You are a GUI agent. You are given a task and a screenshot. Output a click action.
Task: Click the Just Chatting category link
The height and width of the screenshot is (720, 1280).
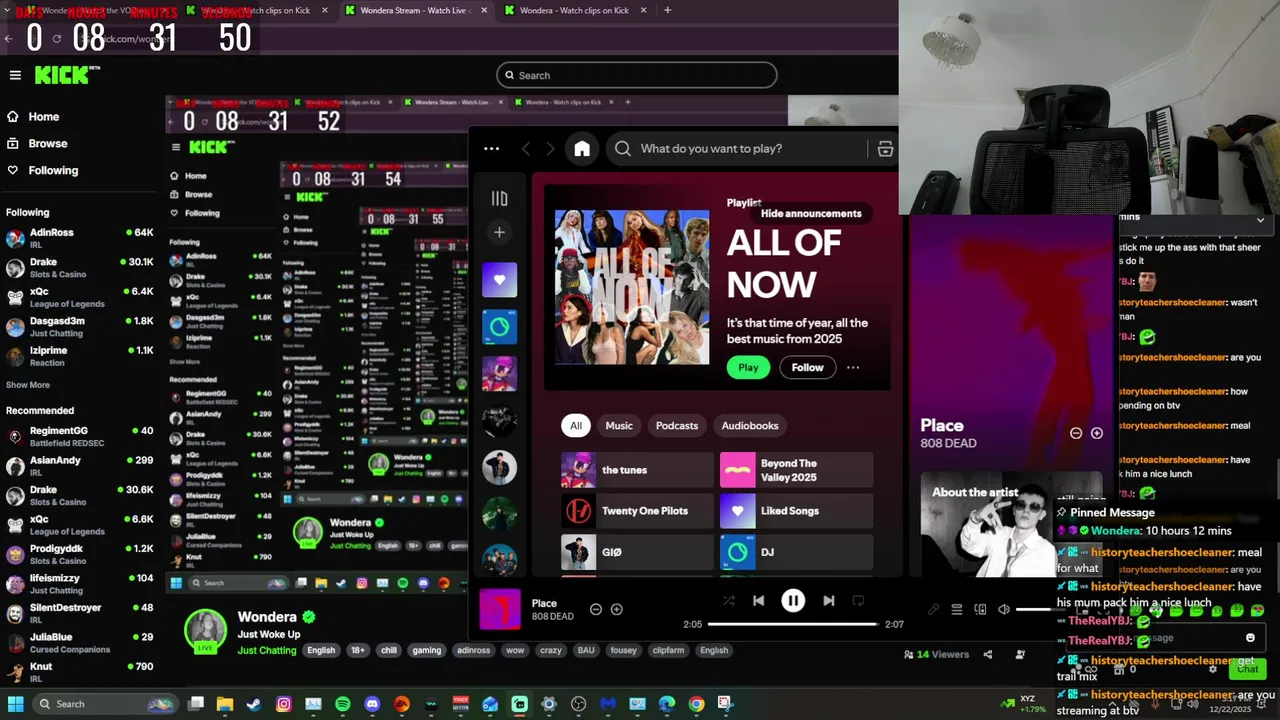pyautogui.click(x=267, y=651)
